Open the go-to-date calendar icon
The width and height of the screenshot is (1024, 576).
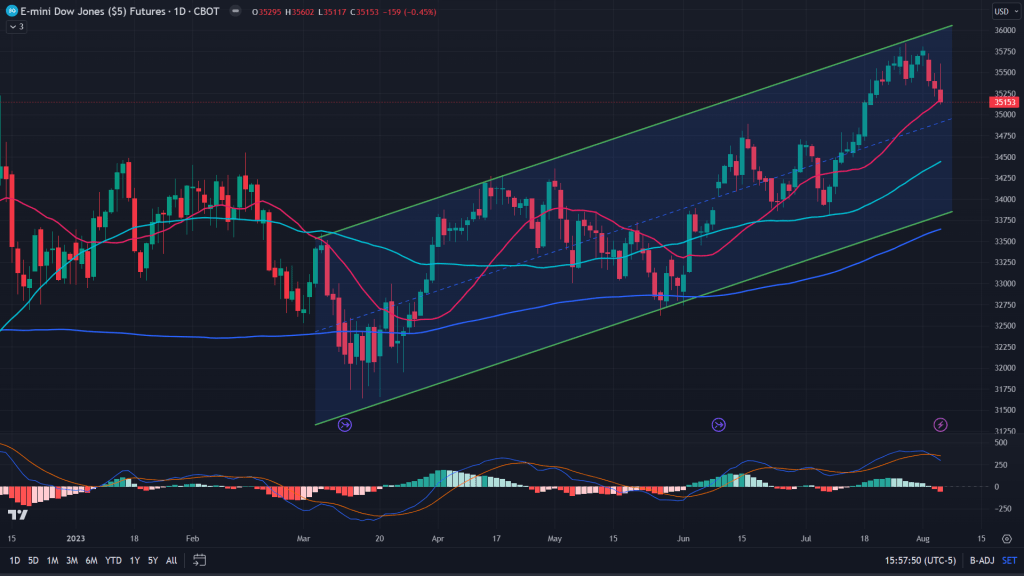coord(200,560)
